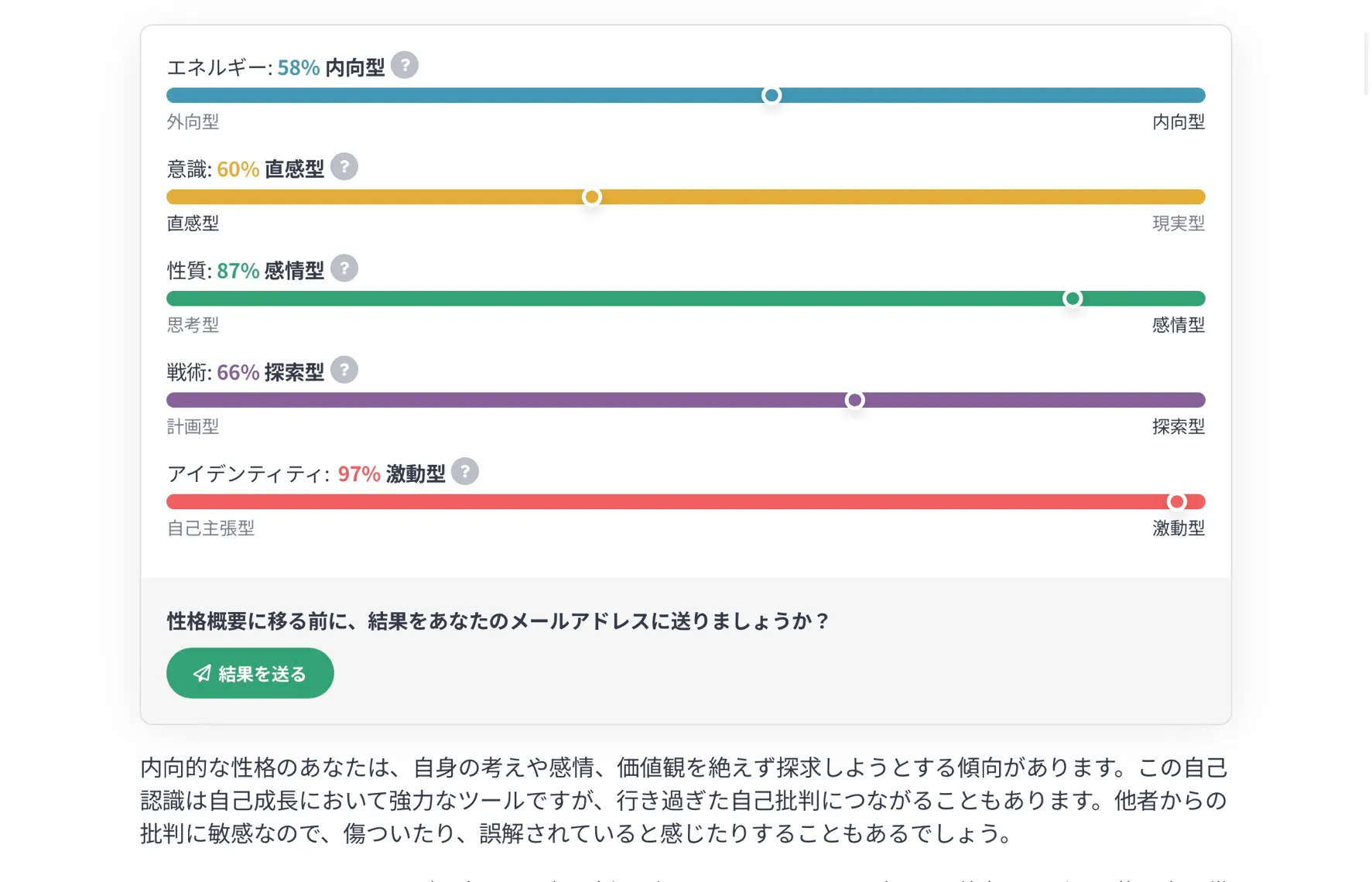Click the 自己主張型 label under the red bar
The height and width of the screenshot is (882, 1372).
pos(210,528)
